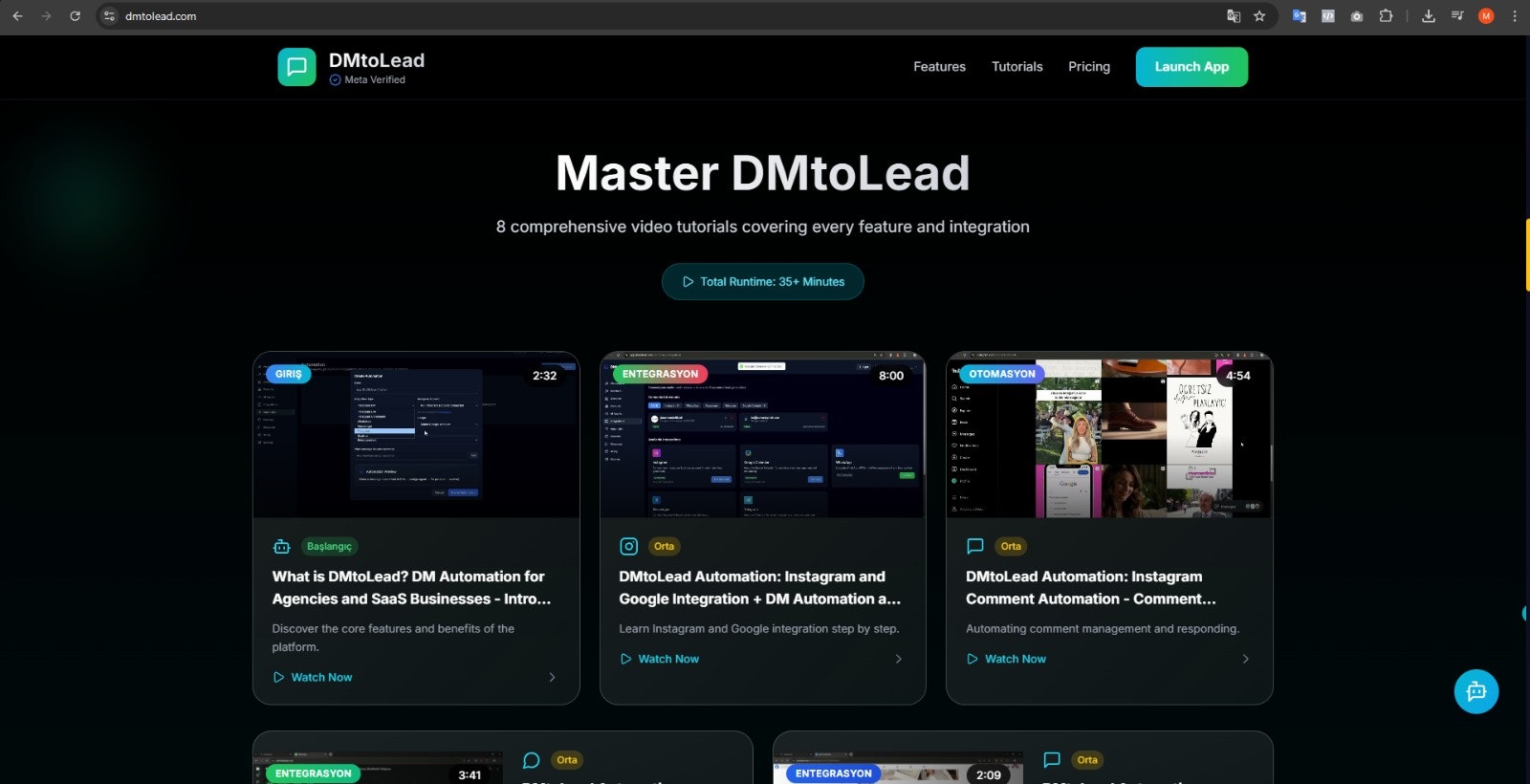Click chevron arrow on Comment Automation card

(1245, 659)
